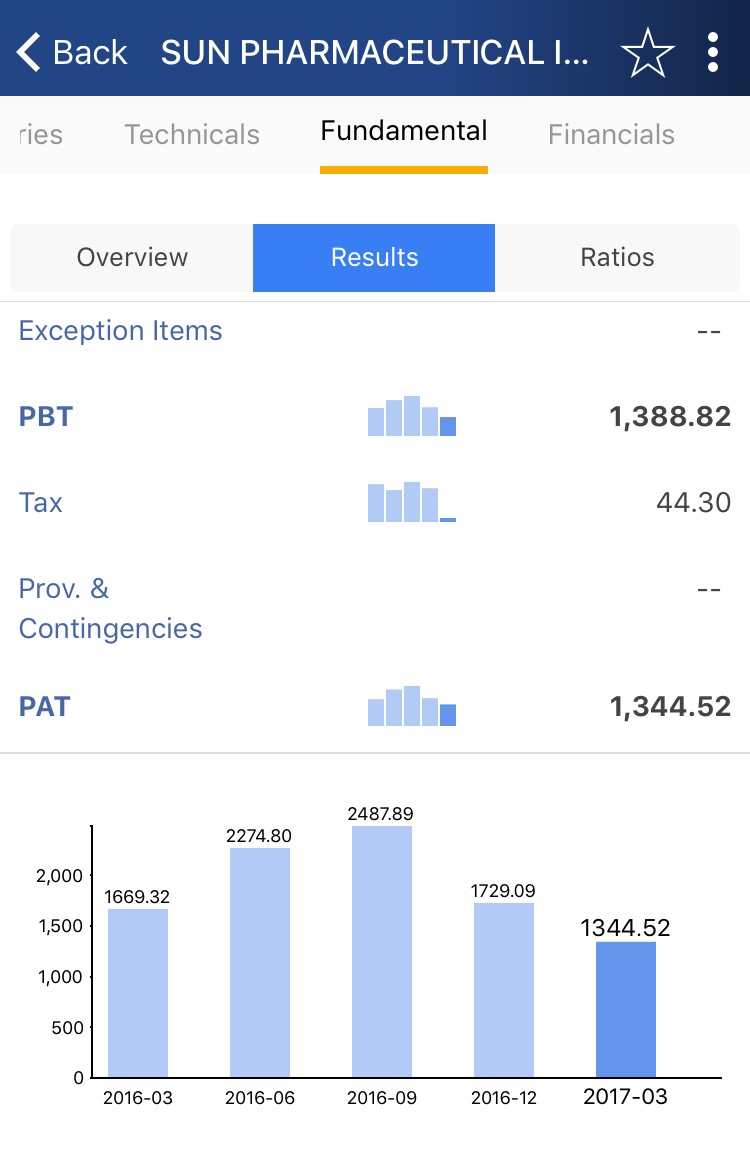Viewport: 750px width, 1160px height.
Task: Tap the 2016-03 chart bar
Action: point(138,993)
